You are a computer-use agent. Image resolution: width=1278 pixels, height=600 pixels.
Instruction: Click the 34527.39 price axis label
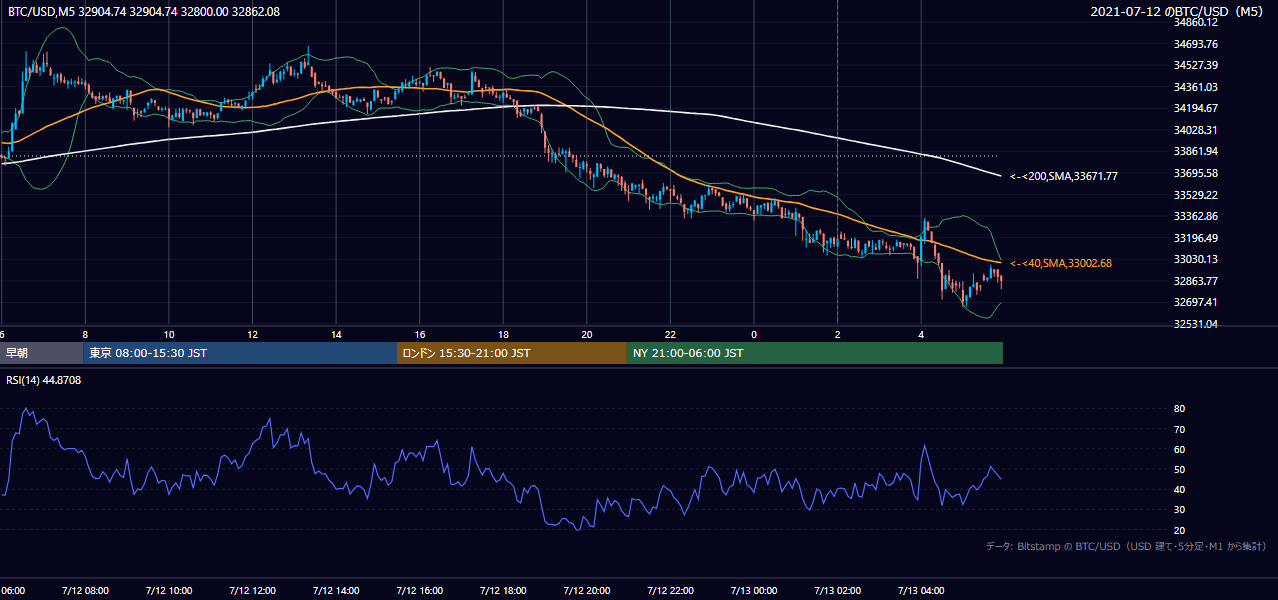tap(1195, 65)
